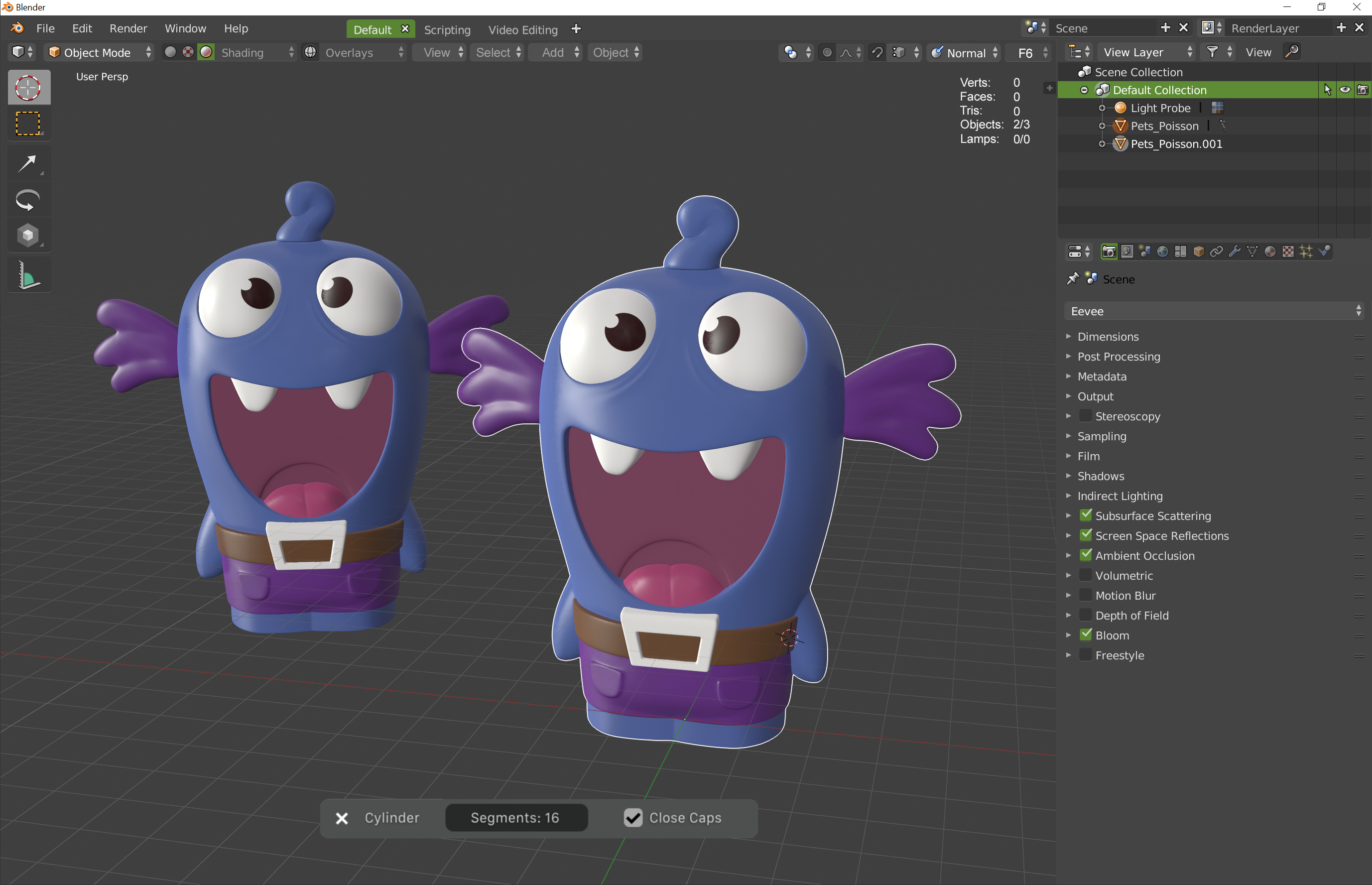1372x885 pixels.
Task: Toggle Default Collection render camera icon
Action: click(1362, 90)
